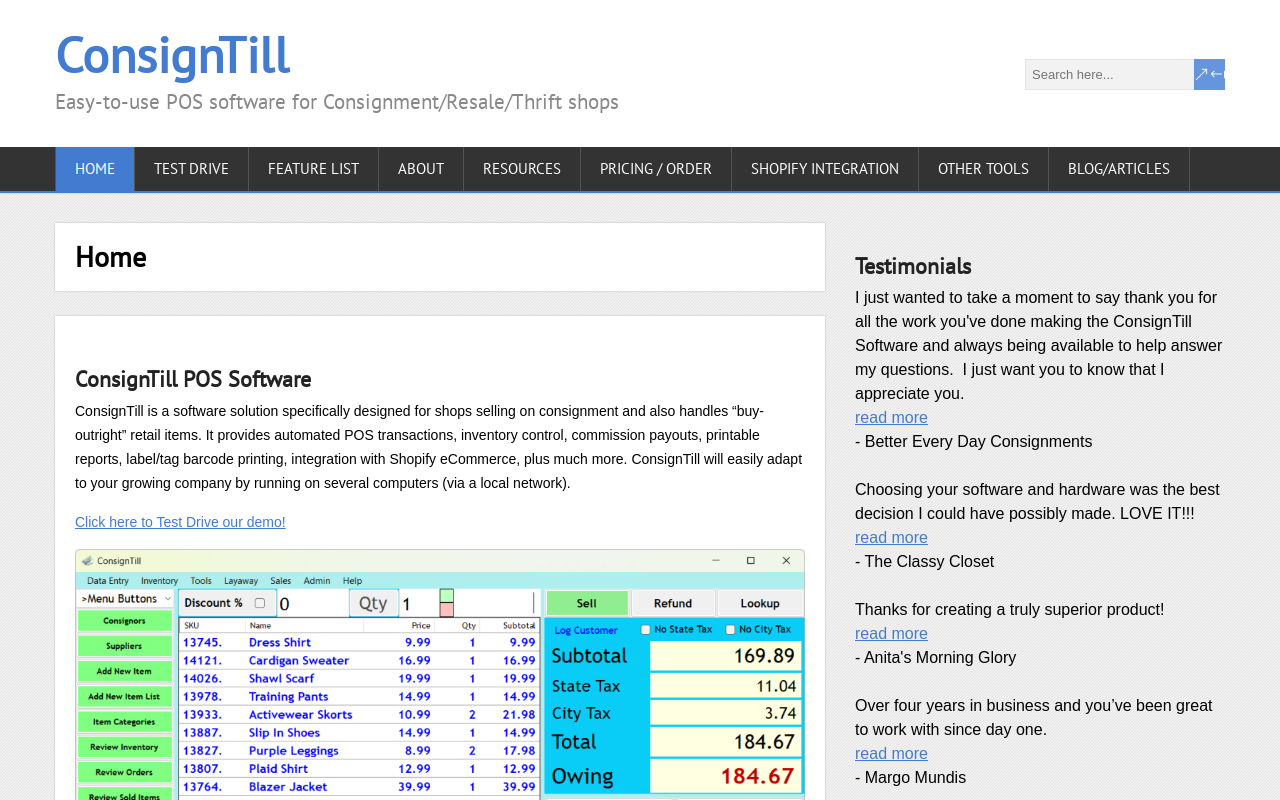This screenshot has height=800, width=1280.
Task: Select FEATURE LIST in the navigation bar
Action: click(x=313, y=169)
